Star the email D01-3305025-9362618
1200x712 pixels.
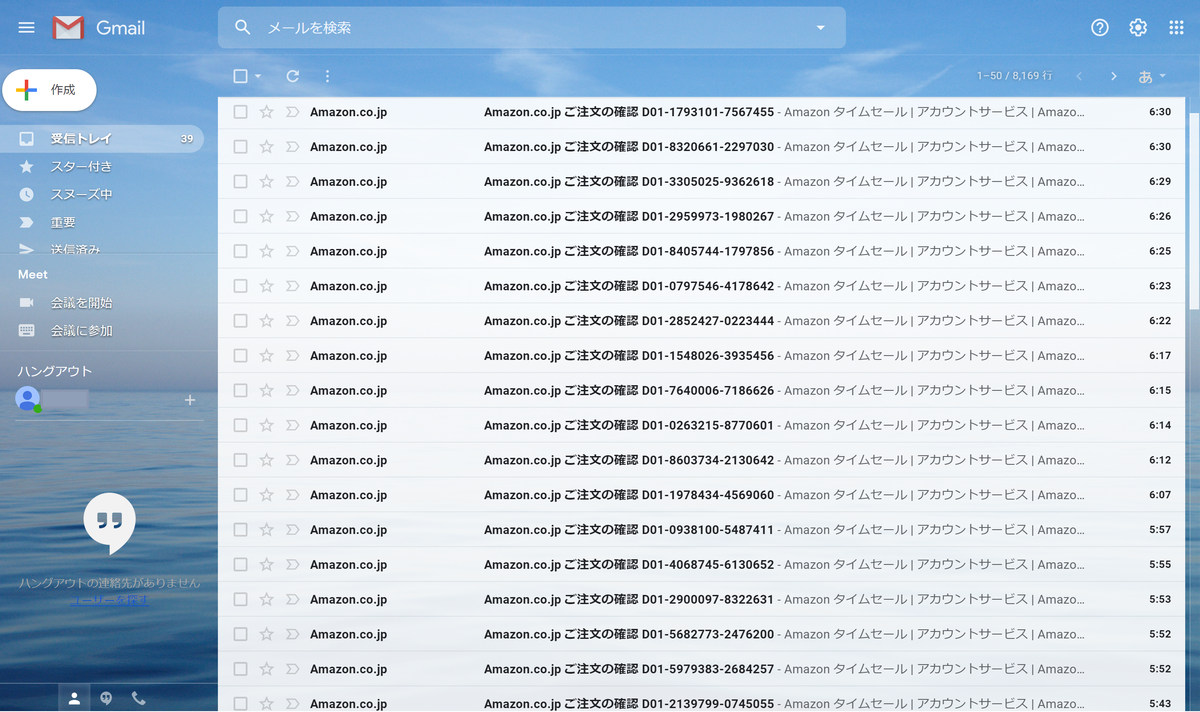point(266,182)
